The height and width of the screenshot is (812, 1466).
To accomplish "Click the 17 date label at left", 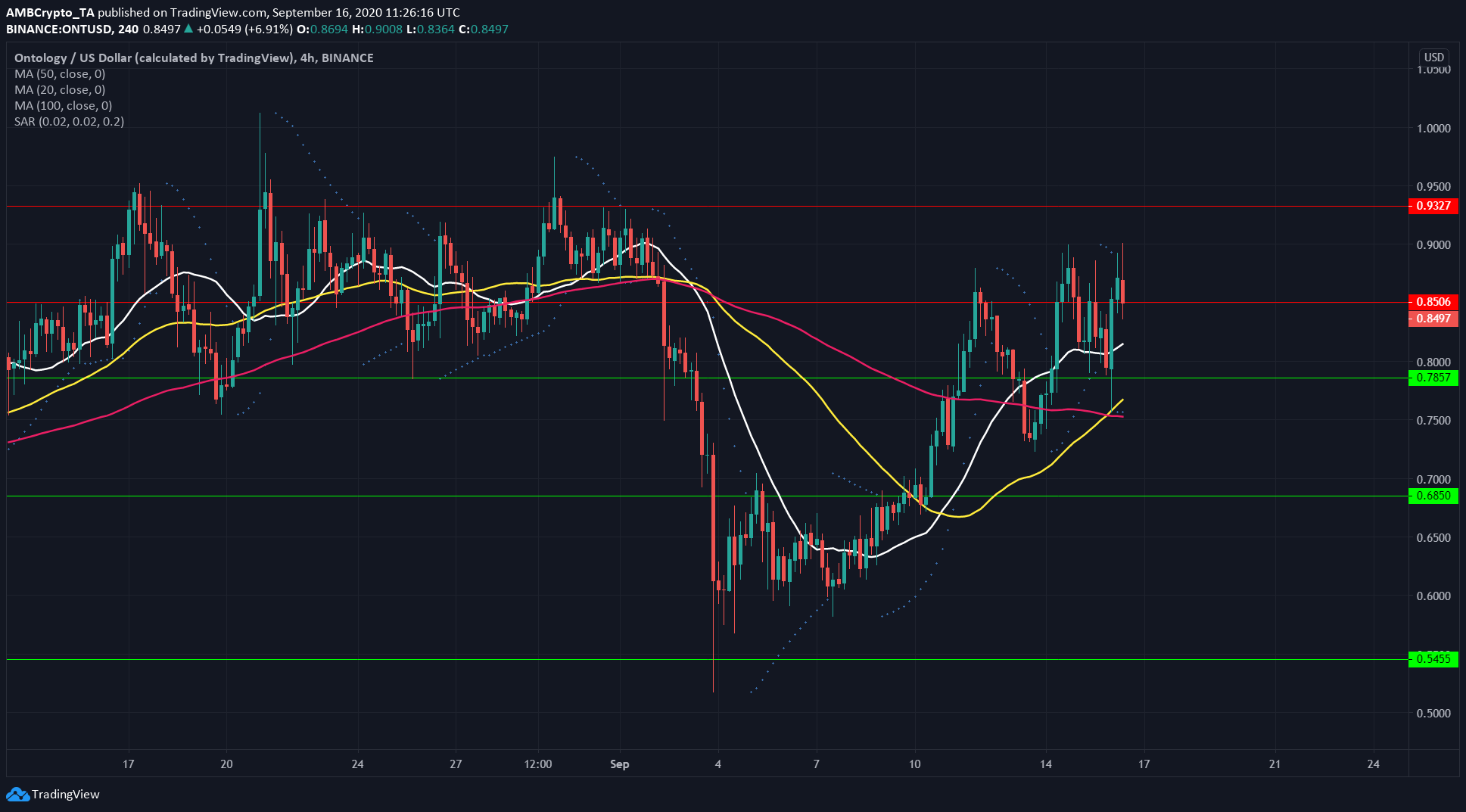I will pos(129,764).
